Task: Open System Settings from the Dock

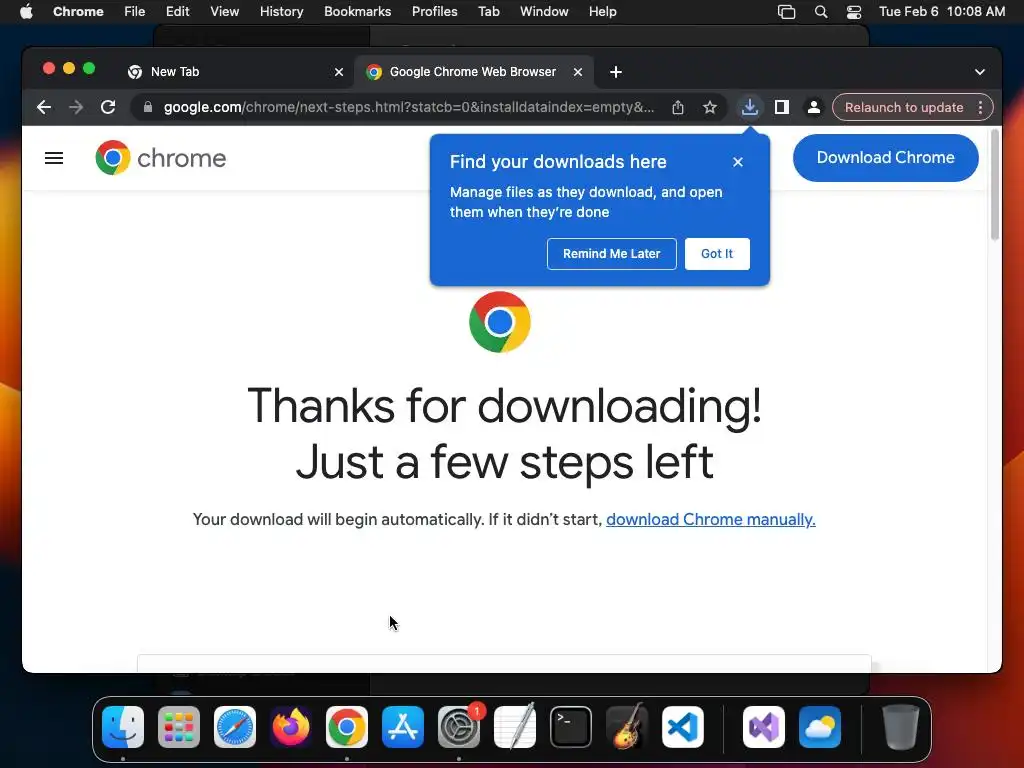Action: point(459,727)
